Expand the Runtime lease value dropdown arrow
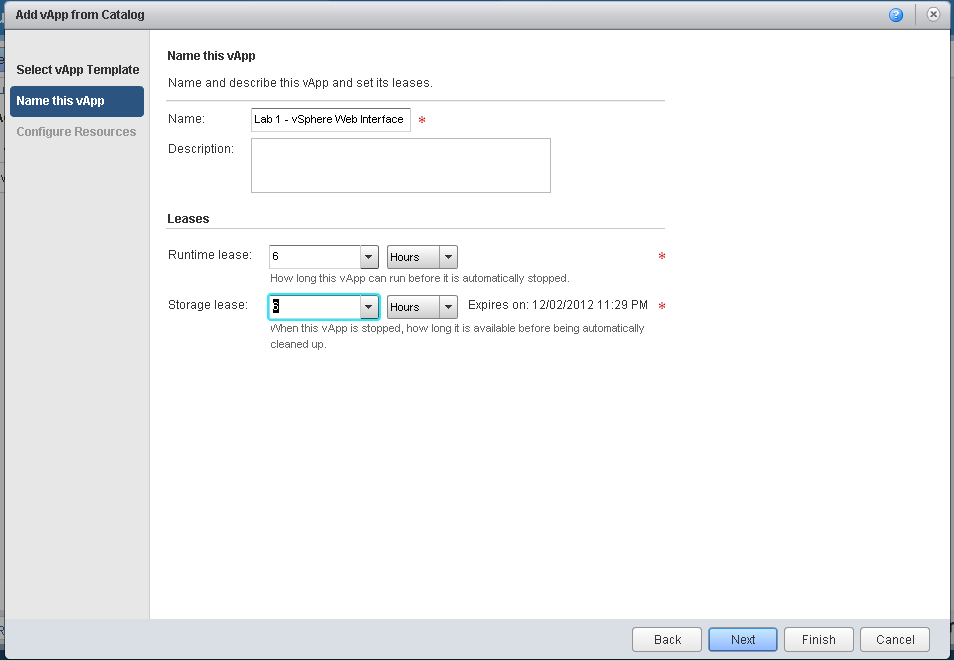 coord(369,257)
